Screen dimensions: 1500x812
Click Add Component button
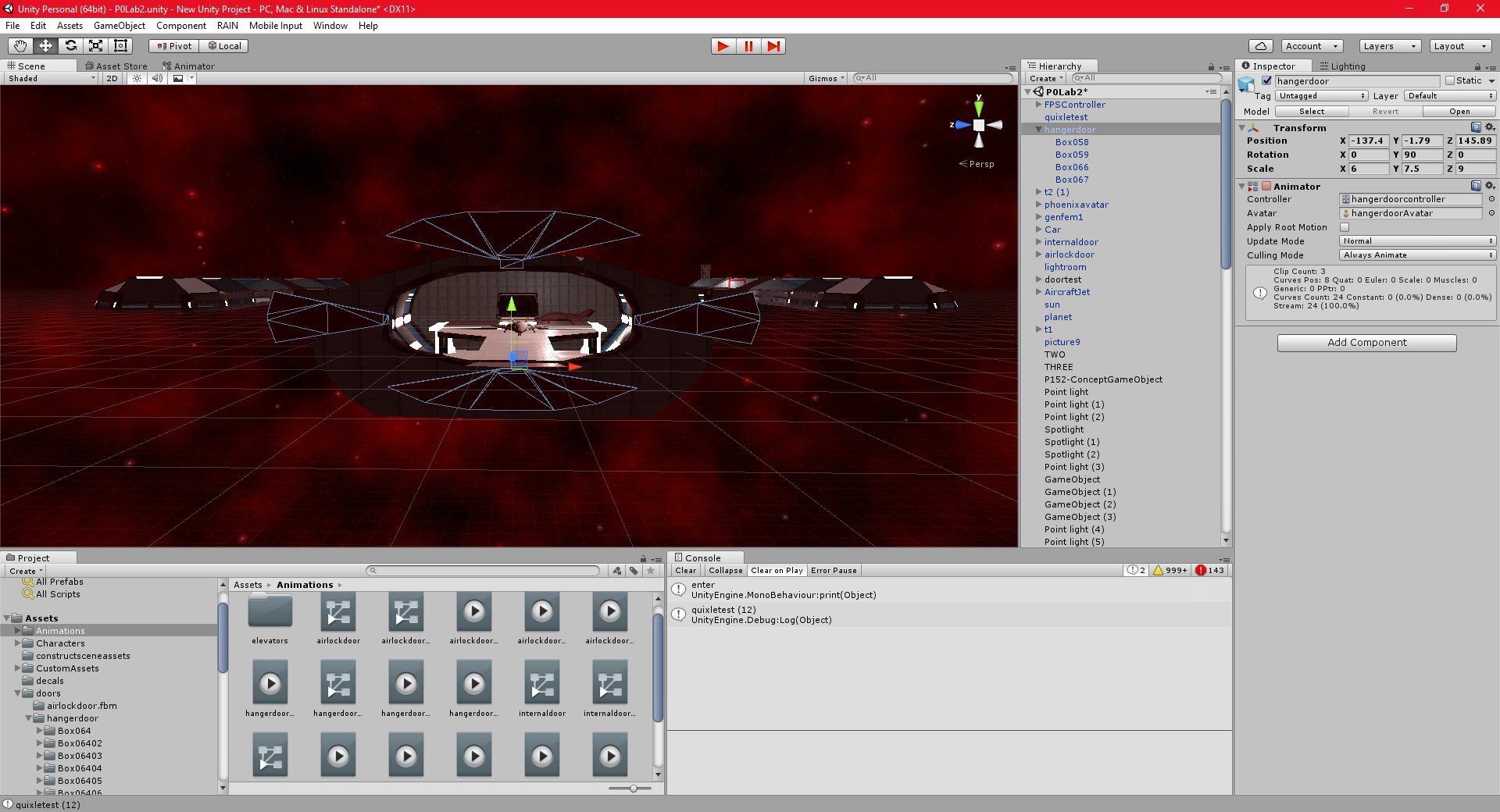[x=1366, y=343]
